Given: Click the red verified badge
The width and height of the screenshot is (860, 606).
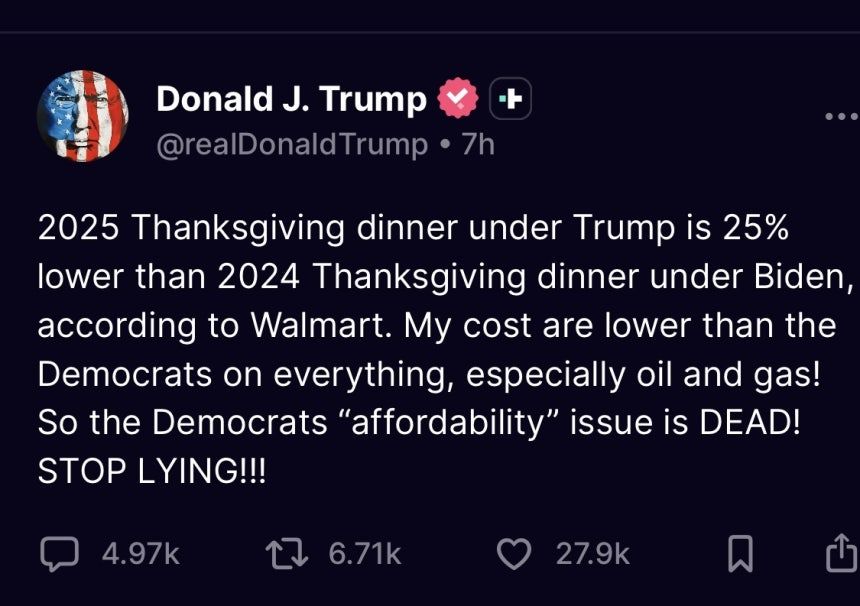Looking at the screenshot, I should 458,100.
